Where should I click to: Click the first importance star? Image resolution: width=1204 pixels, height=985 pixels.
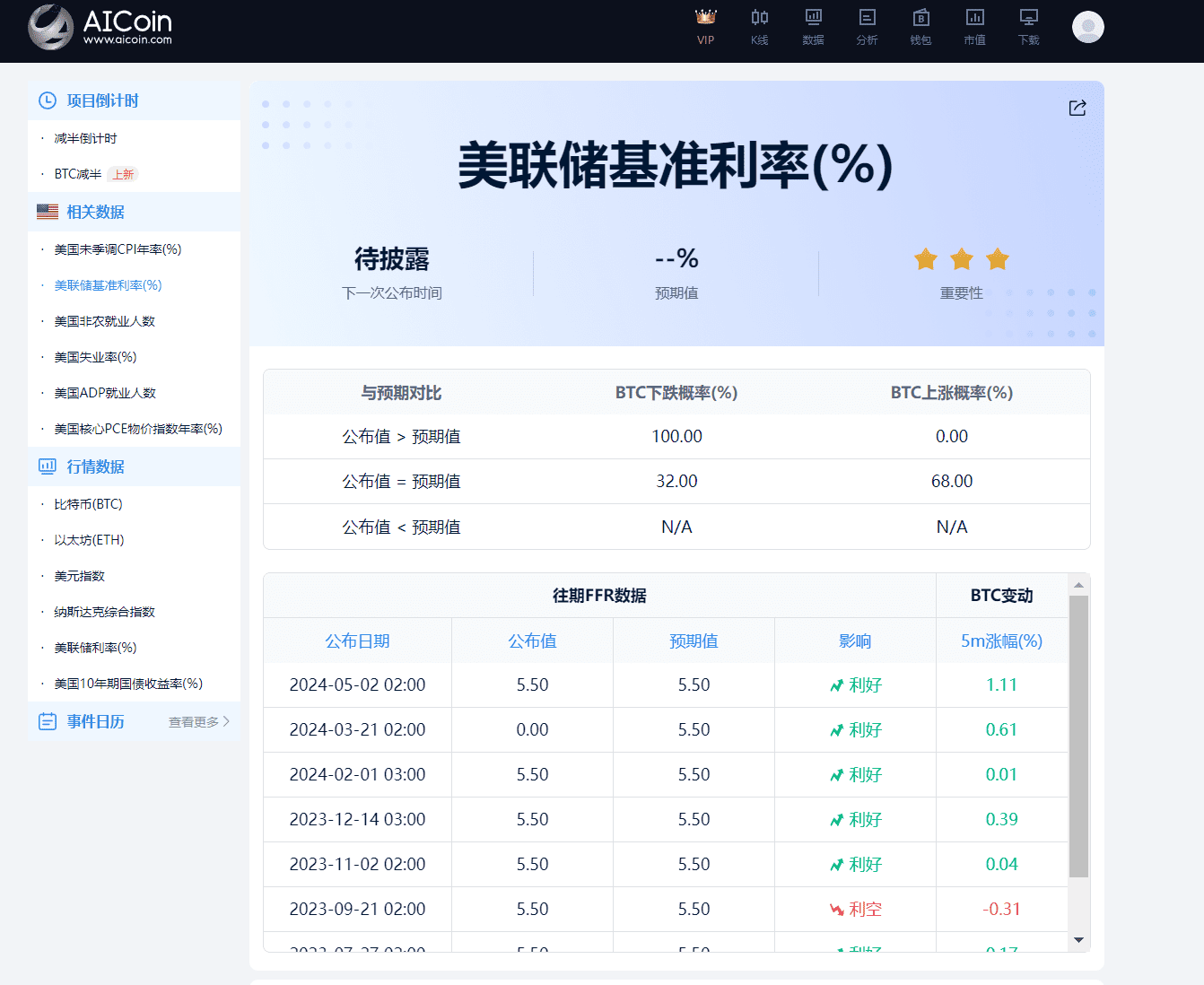coord(926,259)
